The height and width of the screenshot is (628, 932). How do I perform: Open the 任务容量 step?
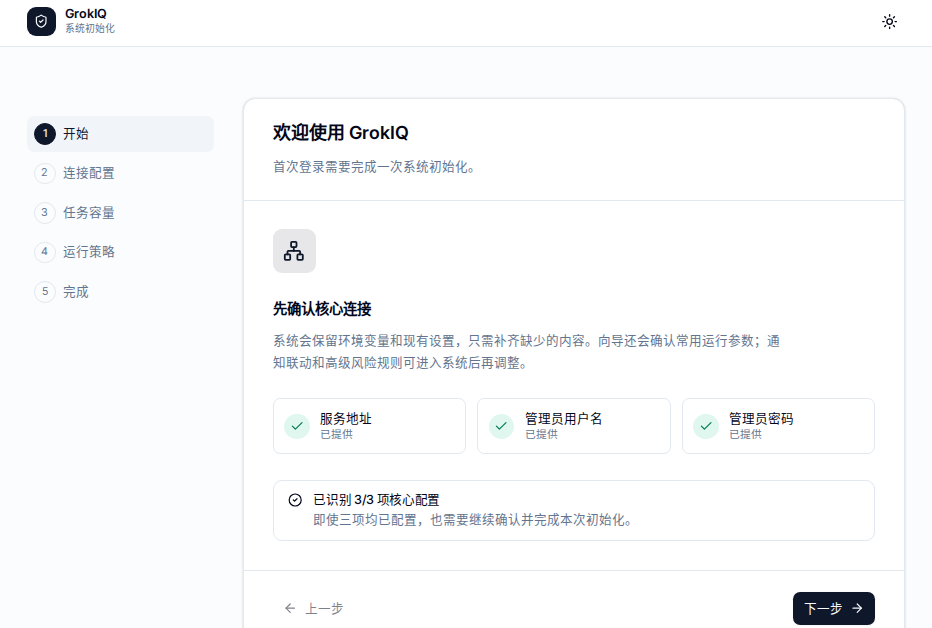click(x=120, y=213)
